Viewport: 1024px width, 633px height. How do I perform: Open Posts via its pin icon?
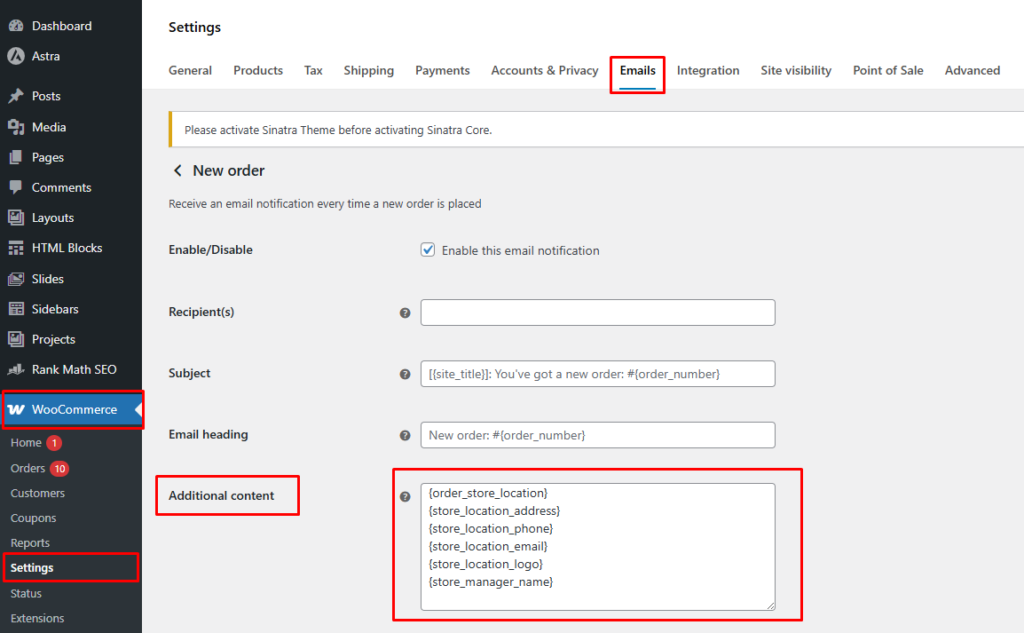16,96
